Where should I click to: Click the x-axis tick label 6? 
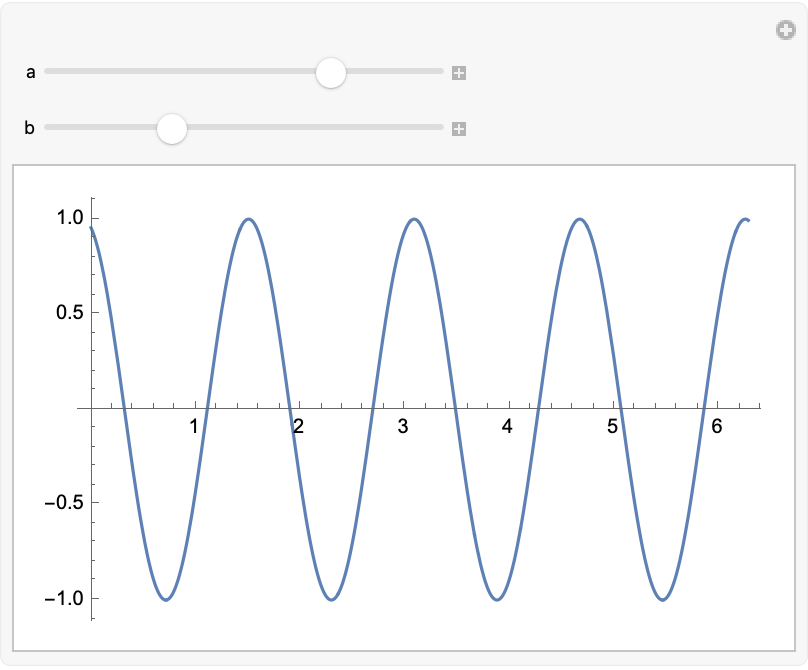tap(716, 426)
